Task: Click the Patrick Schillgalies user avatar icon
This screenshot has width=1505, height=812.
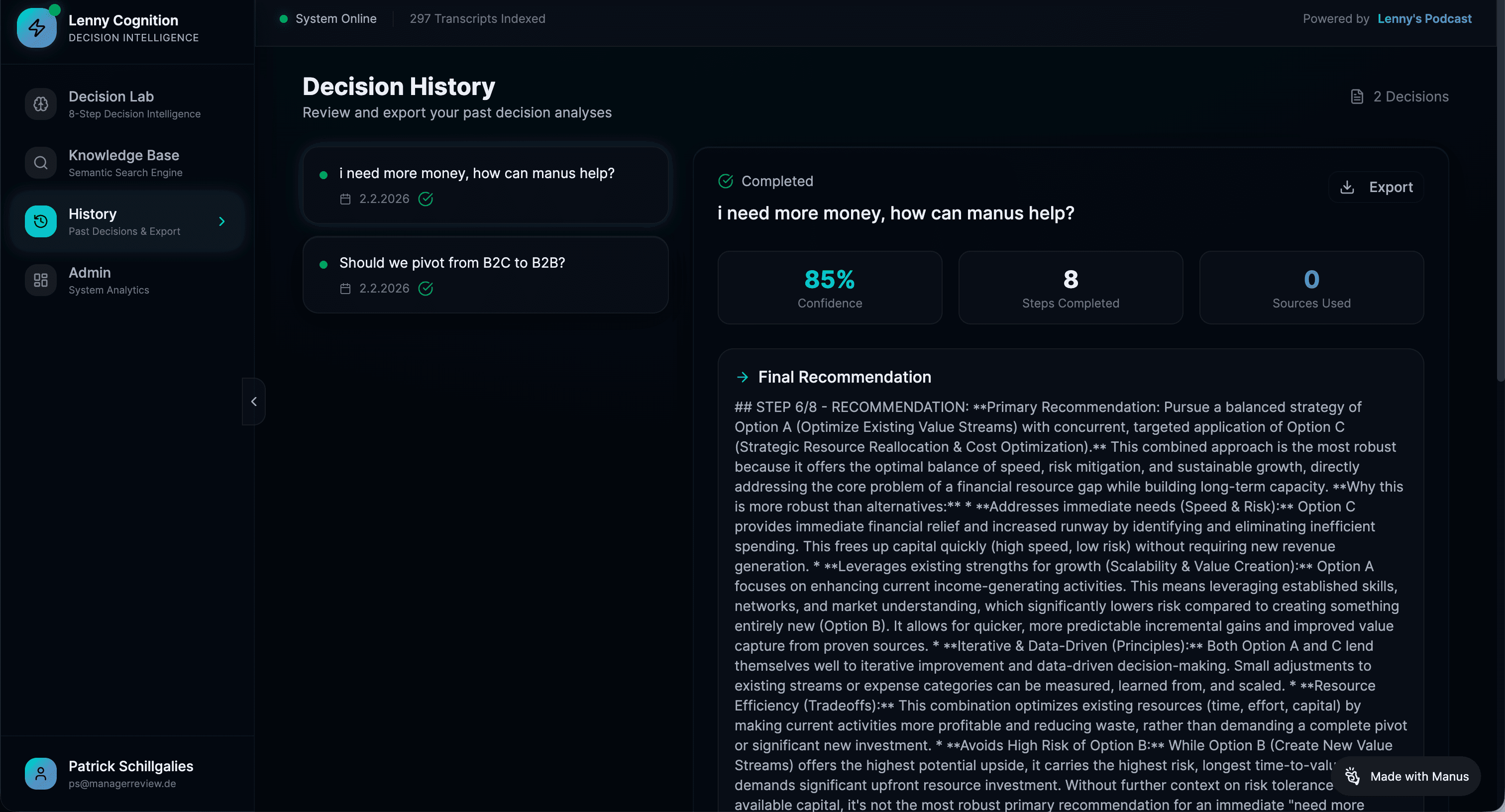Action: 40,774
